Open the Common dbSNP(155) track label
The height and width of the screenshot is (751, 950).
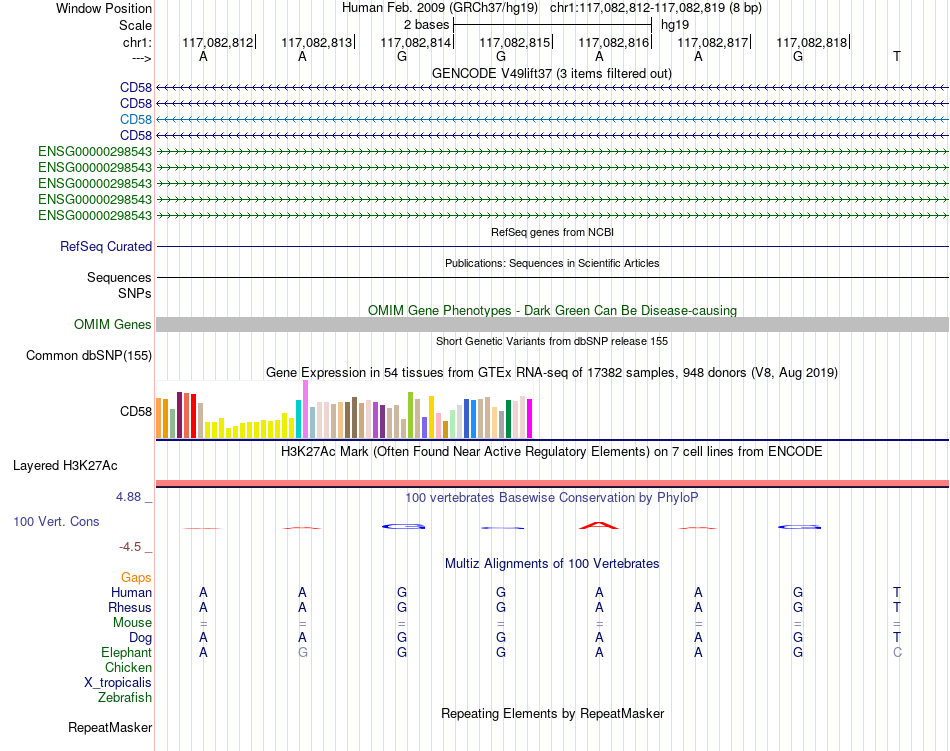point(89,356)
